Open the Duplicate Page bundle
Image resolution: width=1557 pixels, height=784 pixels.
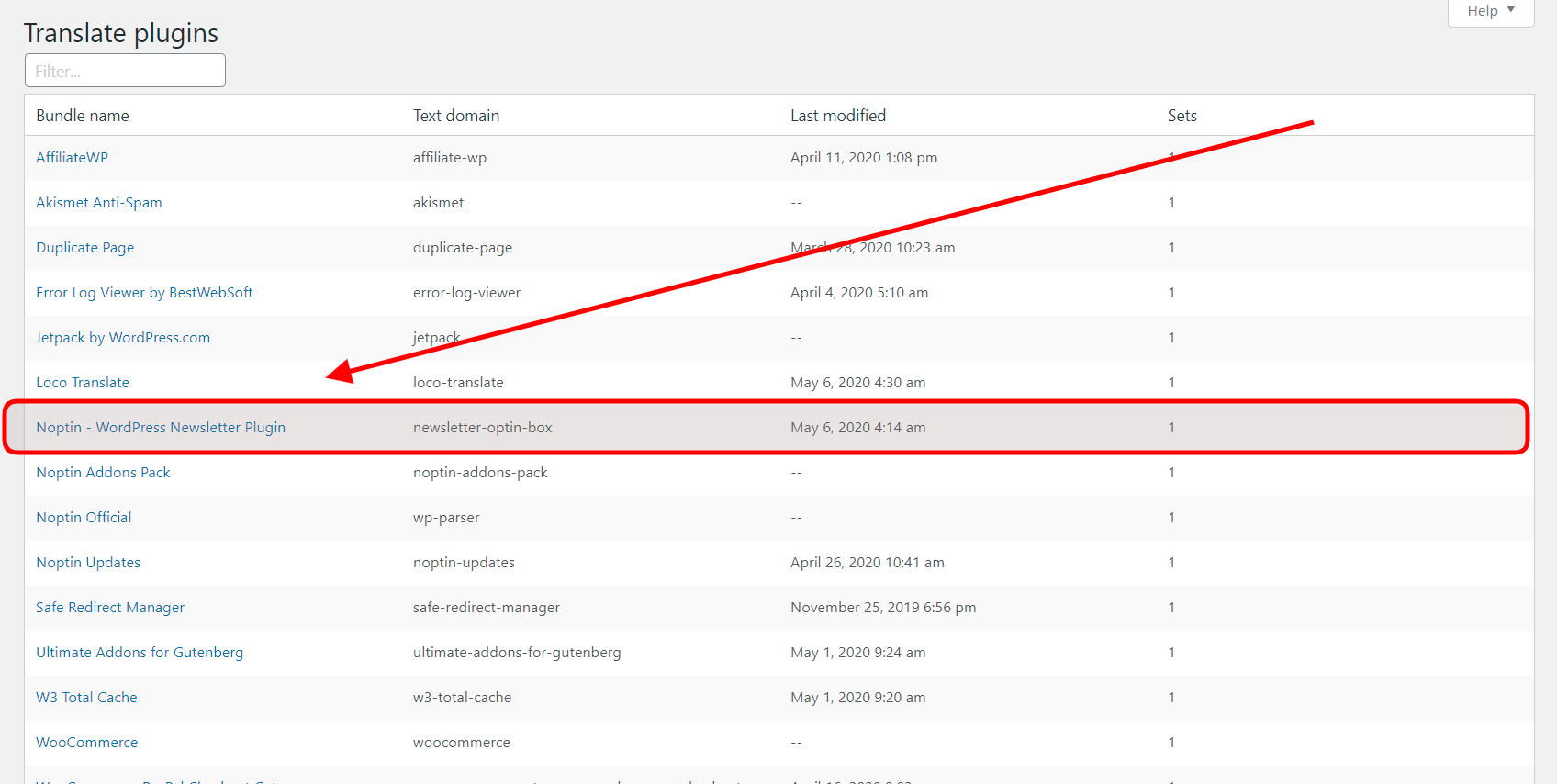pyautogui.click(x=85, y=248)
